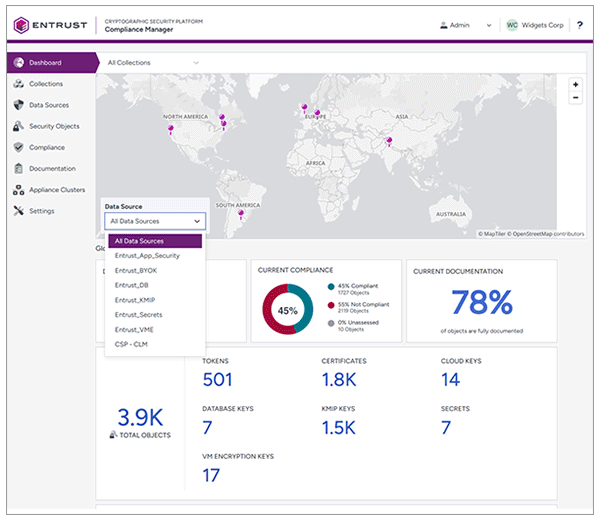Viewport: 600px width, 520px height.
Task: Click the map pin in Asia
Action: [389, 141]
